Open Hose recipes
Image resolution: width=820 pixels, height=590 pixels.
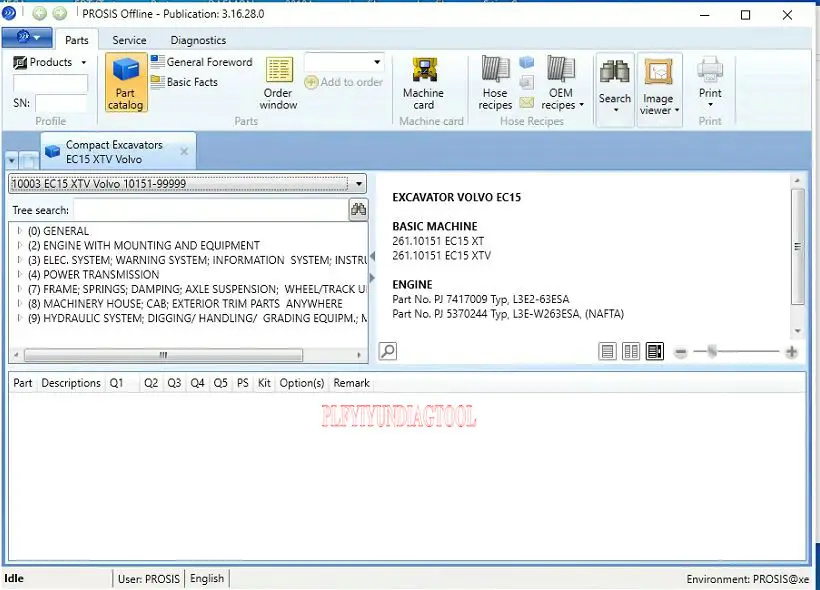(495, 84)
